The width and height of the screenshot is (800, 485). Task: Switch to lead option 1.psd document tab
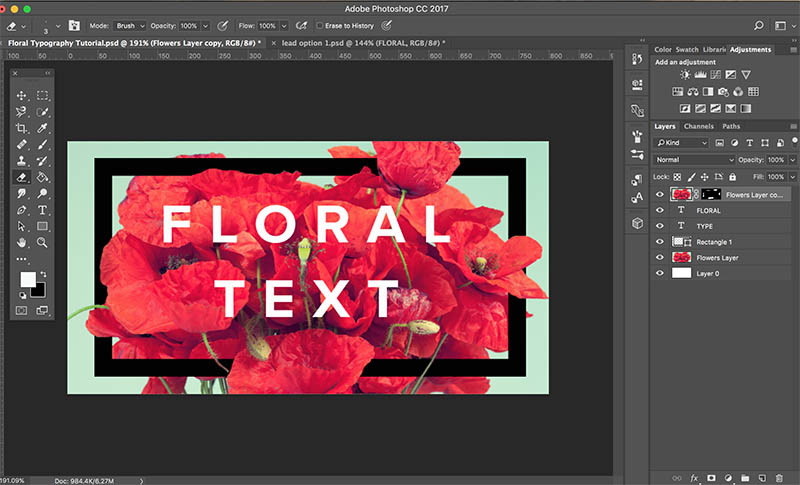tap(363, 43)
